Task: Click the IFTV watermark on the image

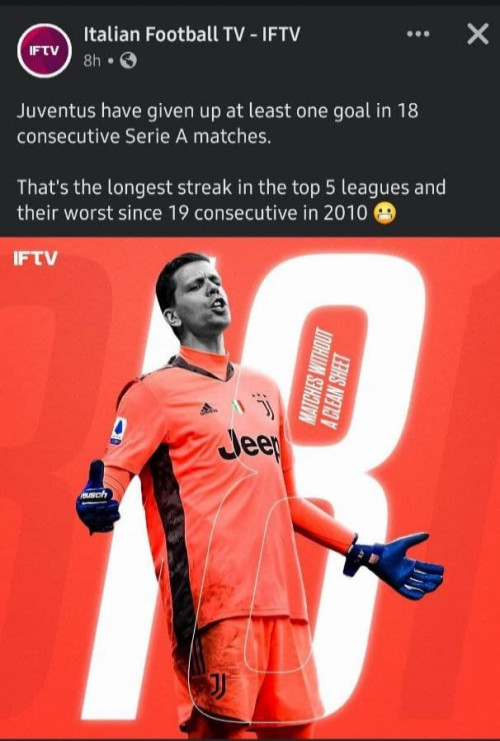Action: (35, 258)
